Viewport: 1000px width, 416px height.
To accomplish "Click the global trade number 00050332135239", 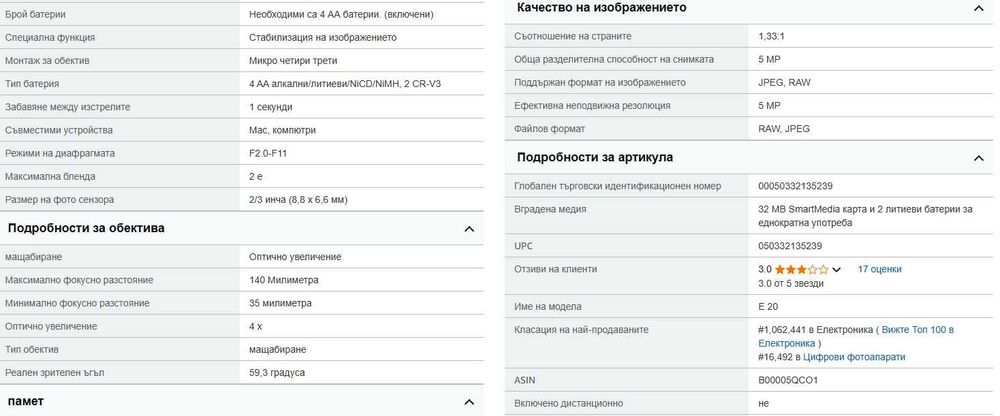I will pyautogui.click(x=796, y=186).
